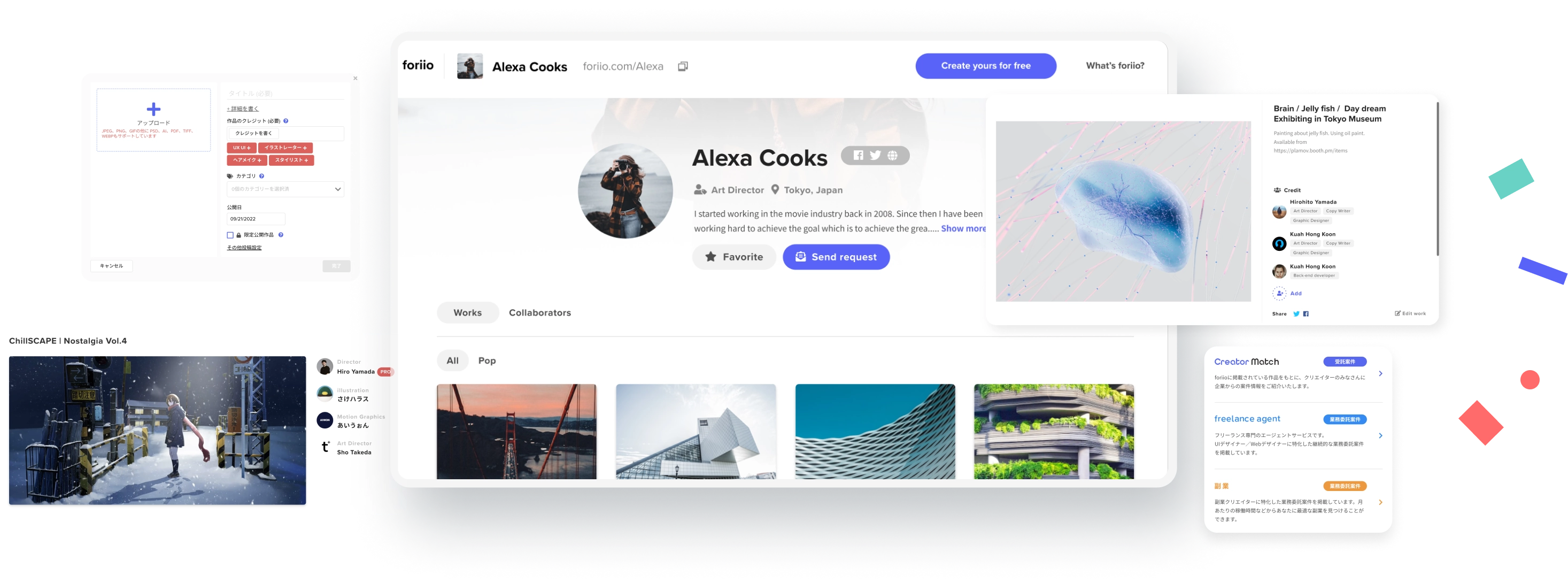
Task: Share the work on Facebook
Action: click(x=1306, y=314)
